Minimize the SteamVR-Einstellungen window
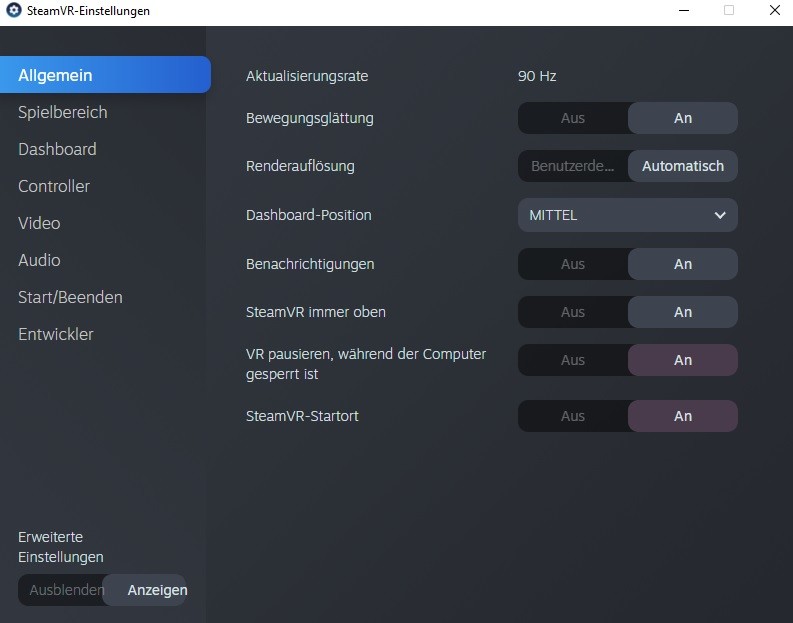This screenshot has width=793, height=623. click(x=684, y=10)
